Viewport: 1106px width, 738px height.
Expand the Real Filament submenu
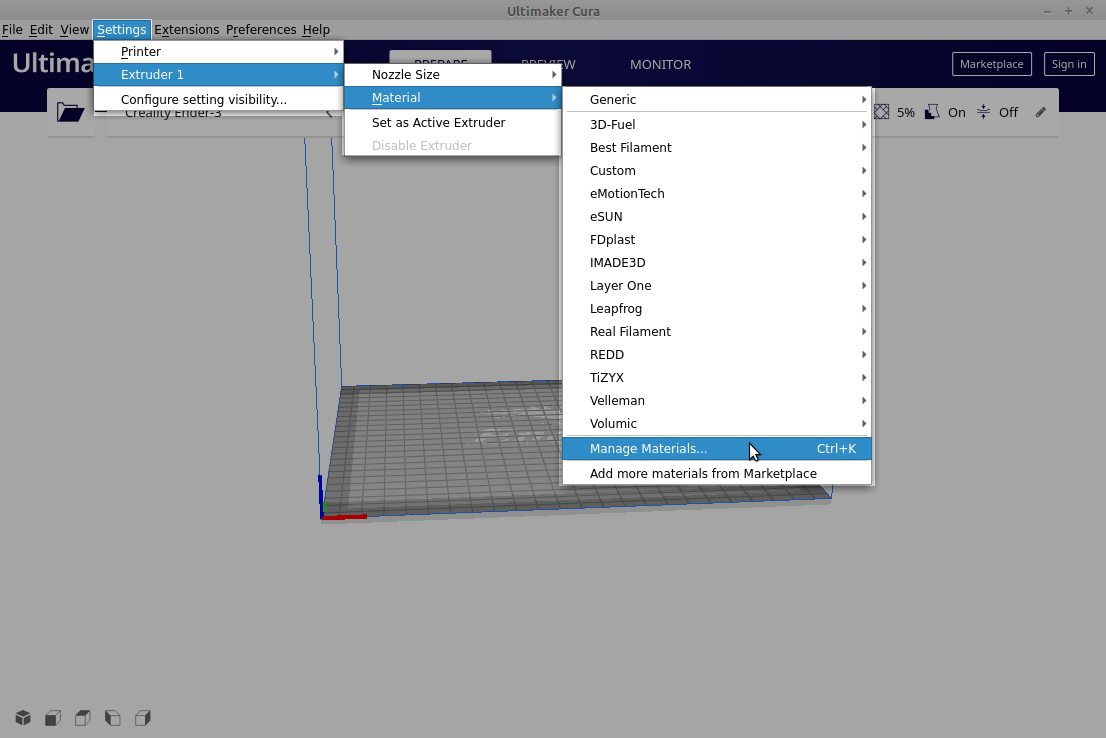(x=717, y=332)
